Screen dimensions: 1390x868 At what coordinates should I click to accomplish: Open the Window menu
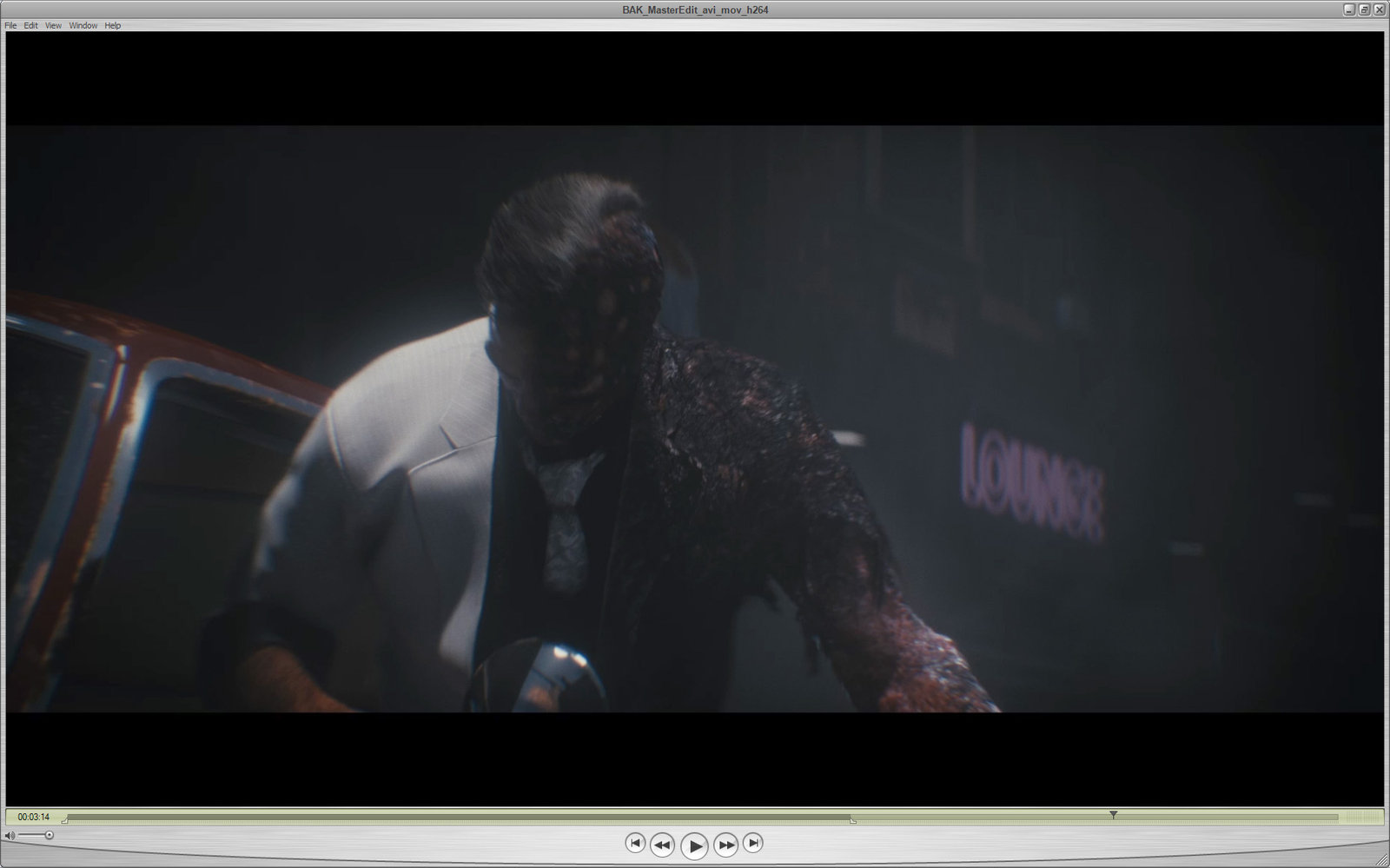coord(83,26)
